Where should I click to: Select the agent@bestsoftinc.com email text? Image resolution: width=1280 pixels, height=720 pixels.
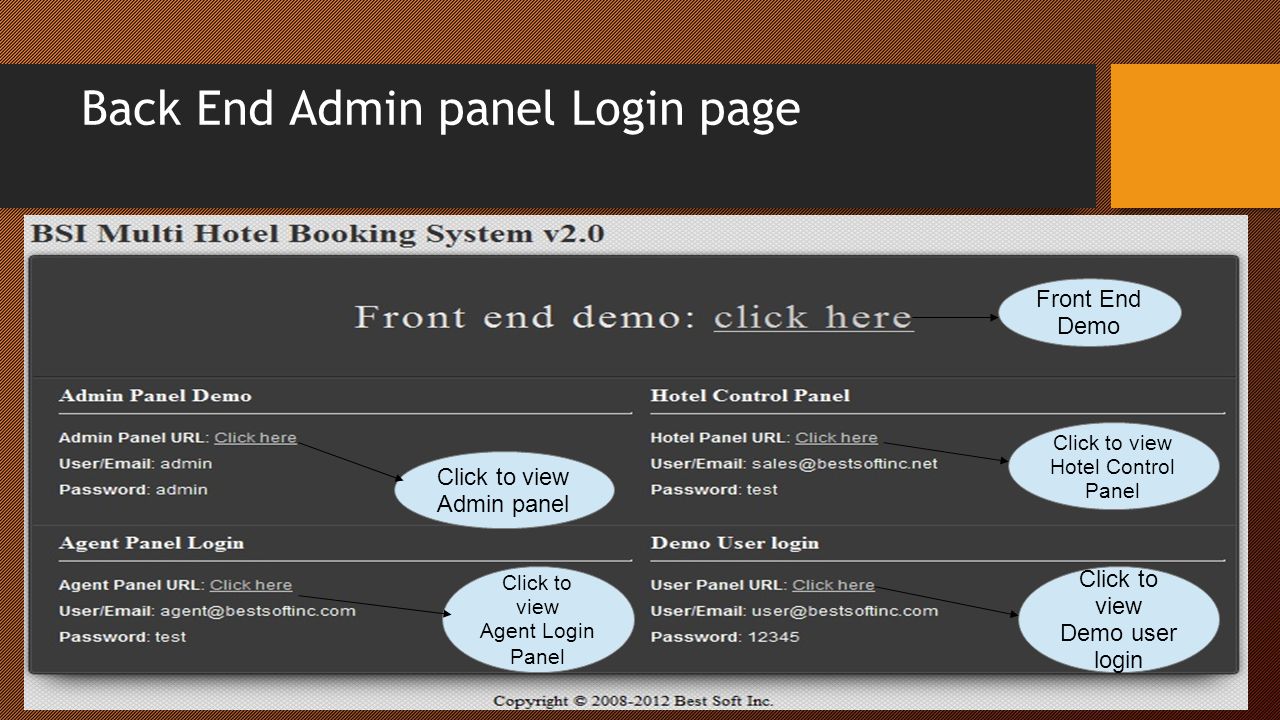pyautogui.click(x=258, y=611)
